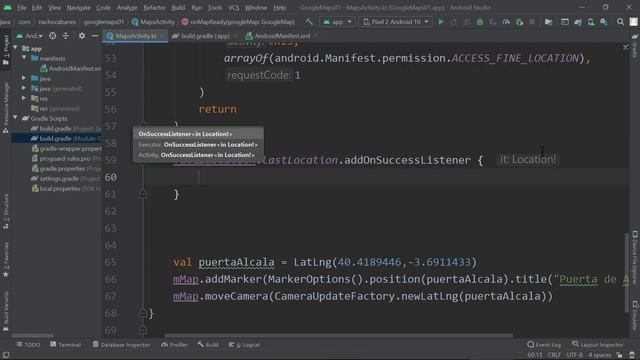This screenshot has width=640, height=360.
Task: Open the Logcat tool window
Action: tap(244, 345)
